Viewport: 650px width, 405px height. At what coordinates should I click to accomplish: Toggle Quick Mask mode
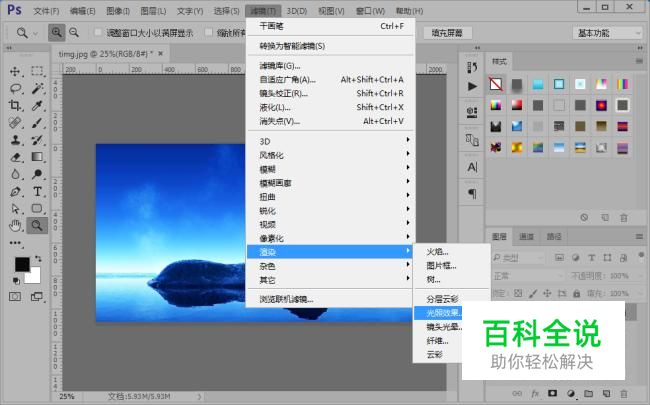(15, 297)
